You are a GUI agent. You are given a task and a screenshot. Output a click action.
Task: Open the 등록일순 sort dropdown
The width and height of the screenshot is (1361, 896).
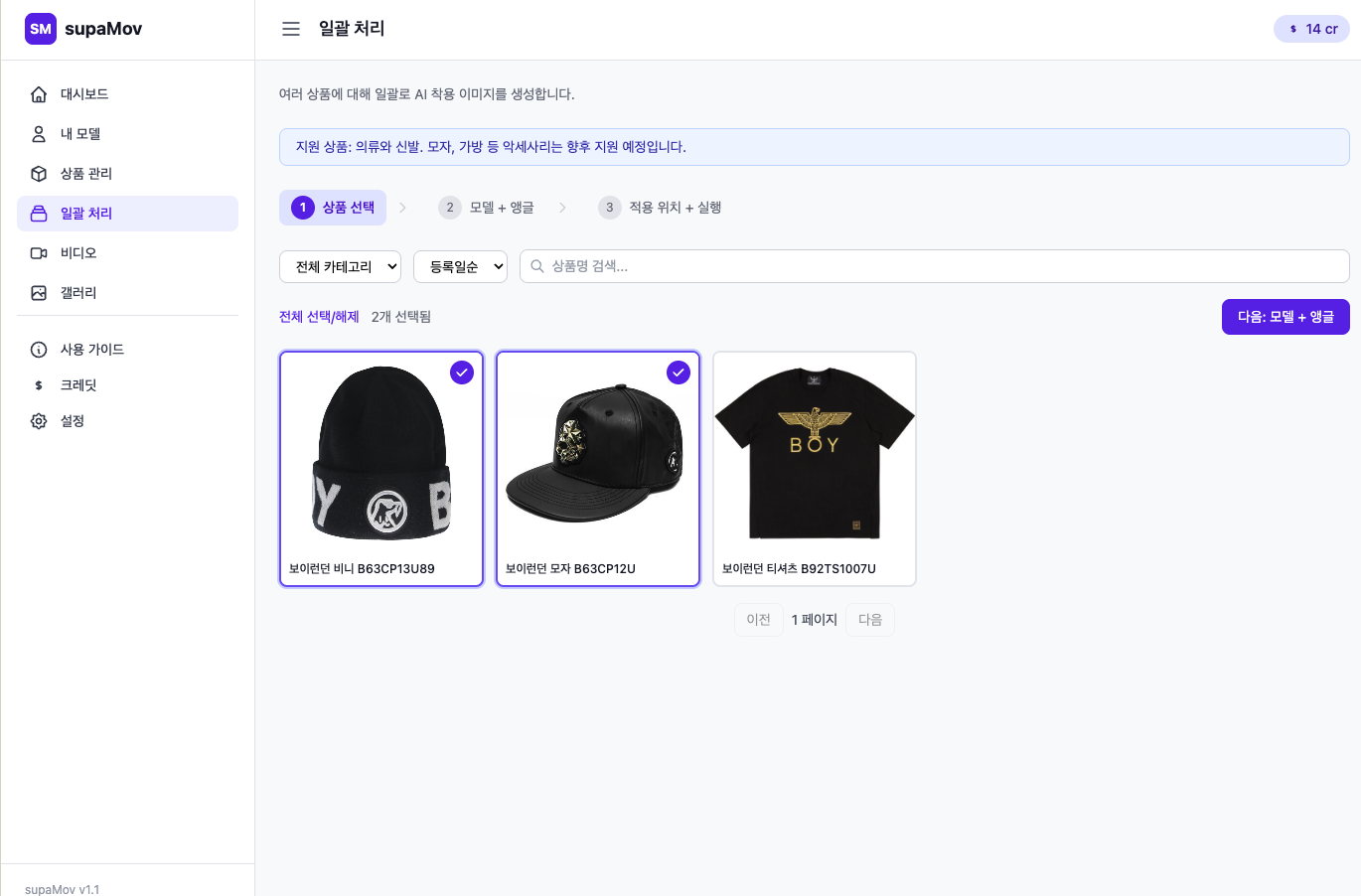(x=460, y=266)
